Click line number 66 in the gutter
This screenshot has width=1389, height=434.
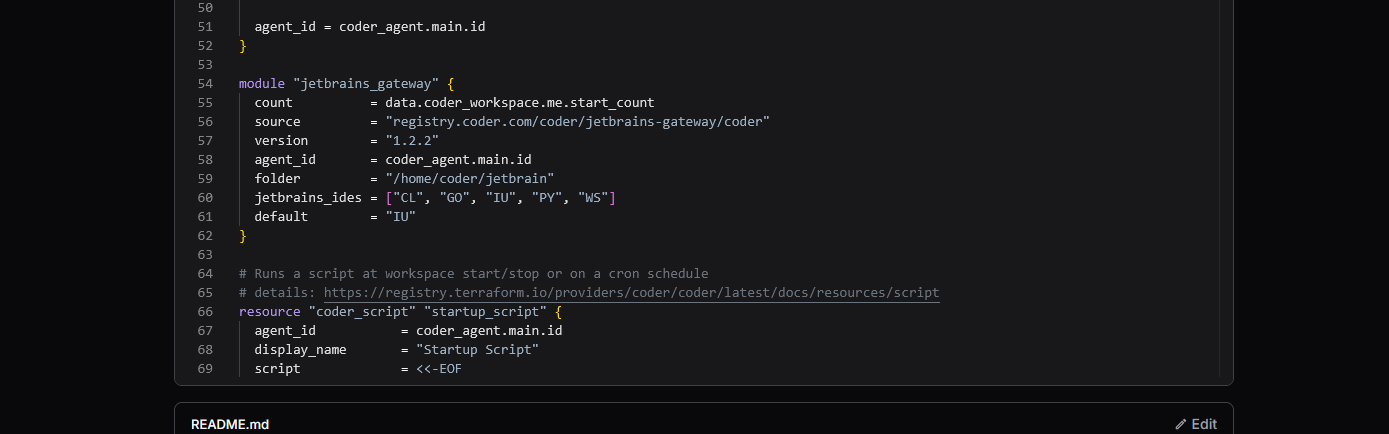pyautogui.click(x=205, y=312)
